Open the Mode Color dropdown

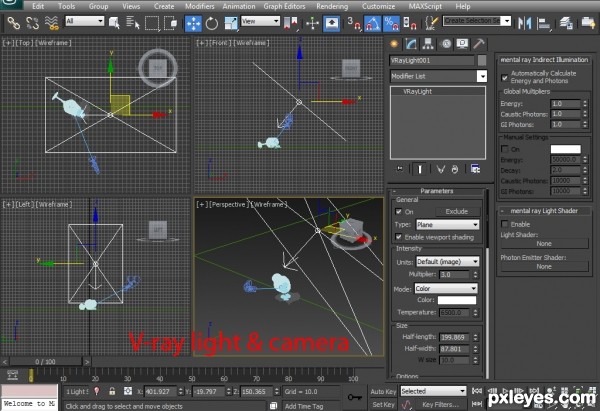coord(446,289)
